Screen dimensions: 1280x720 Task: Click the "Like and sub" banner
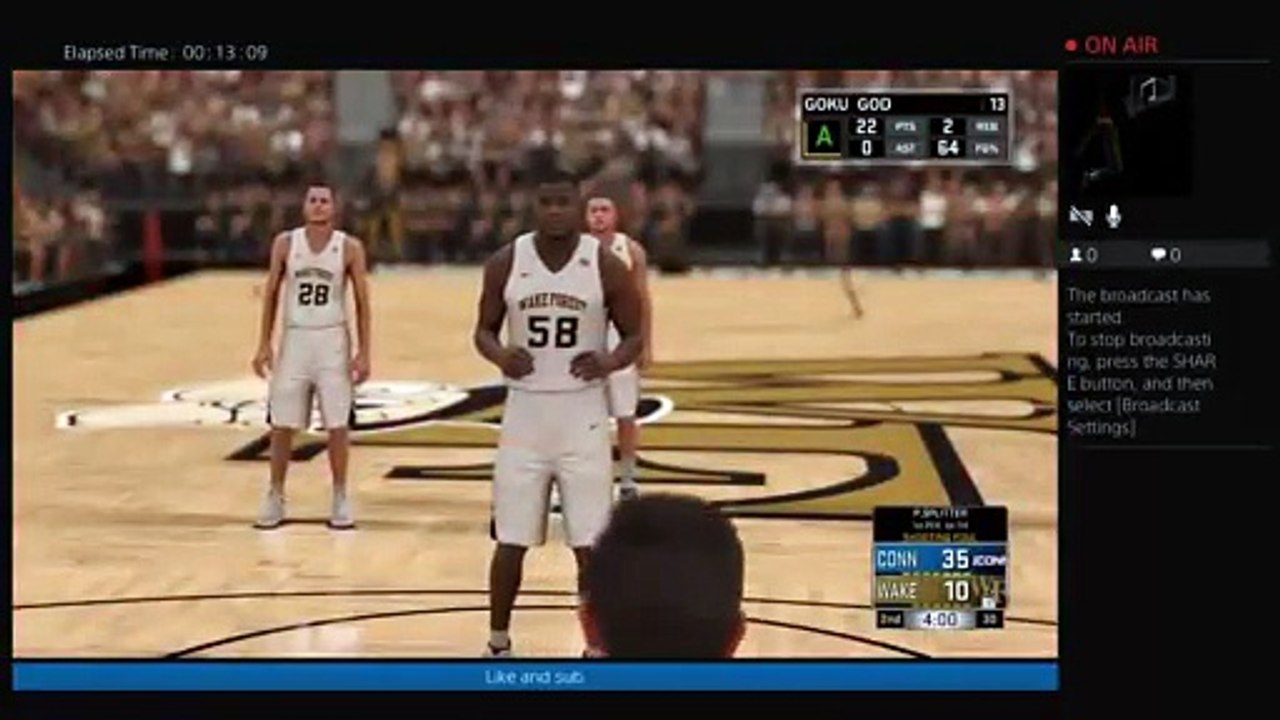pyautogui.click(x=535, y=677)
